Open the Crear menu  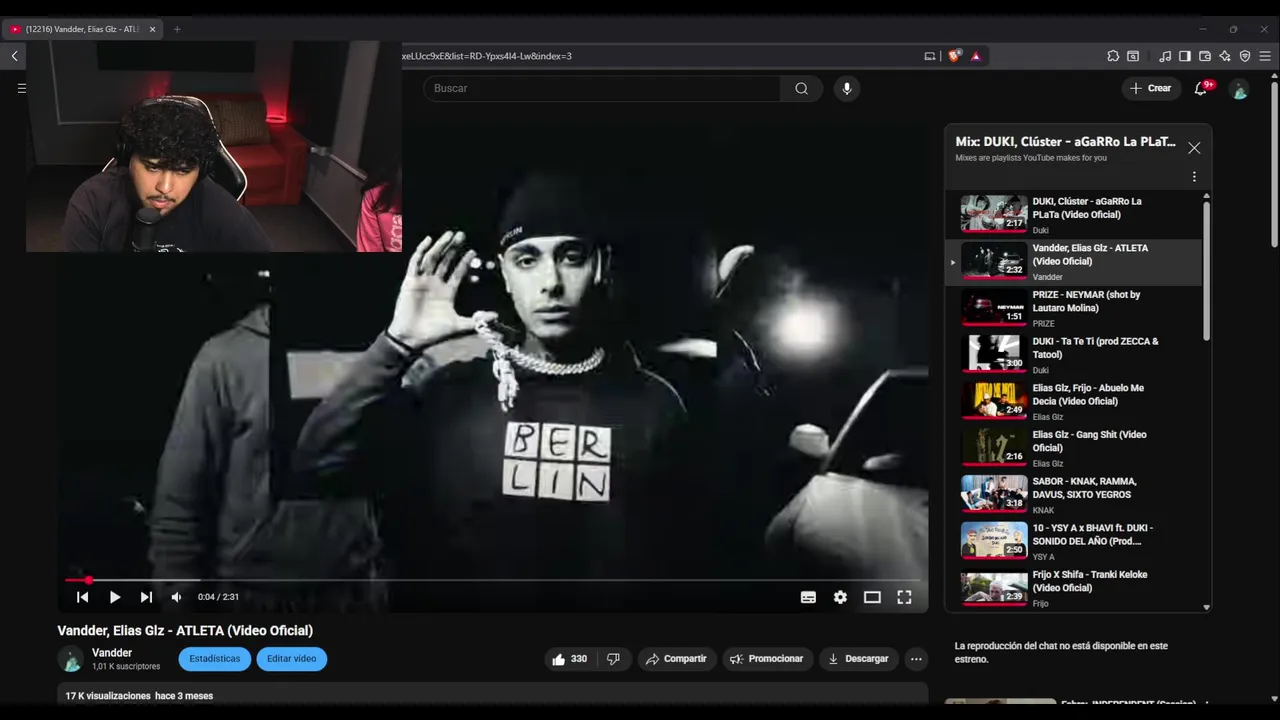tap(1150, 88)
